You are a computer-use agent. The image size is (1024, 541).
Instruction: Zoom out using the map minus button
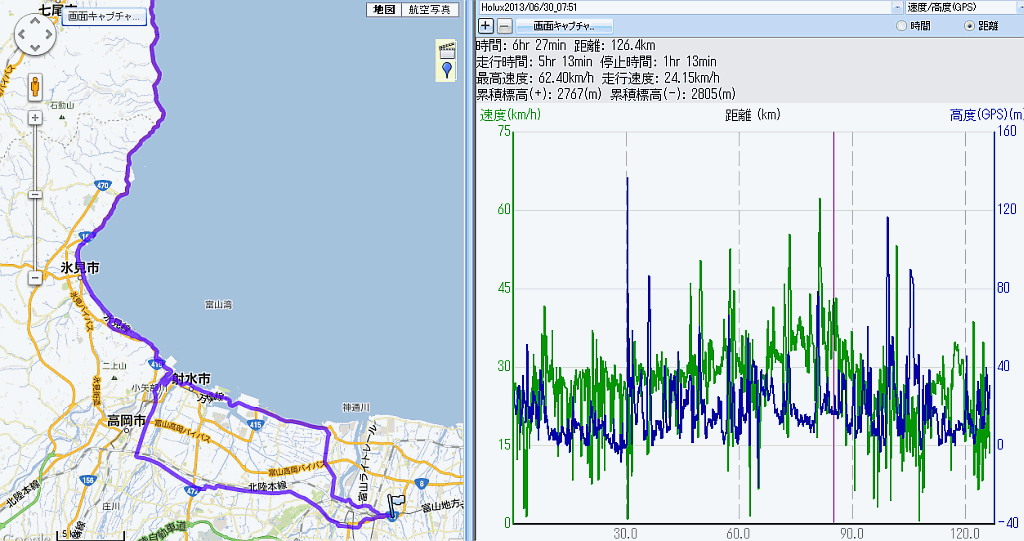[35, 278]
